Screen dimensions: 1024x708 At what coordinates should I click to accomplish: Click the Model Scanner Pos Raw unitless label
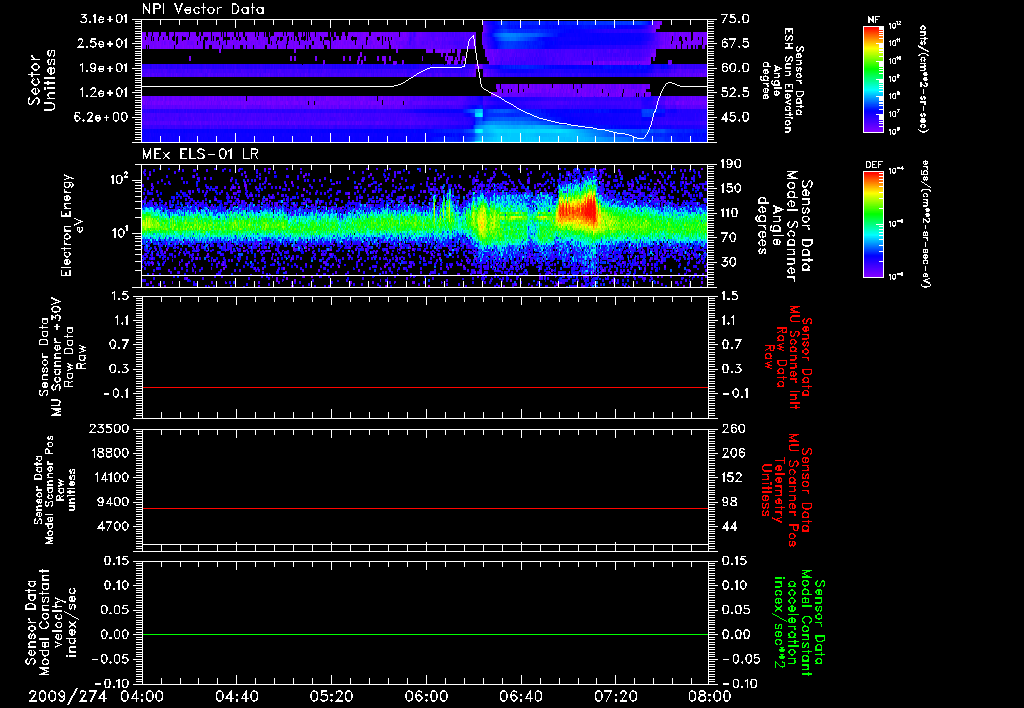[55, 491]
